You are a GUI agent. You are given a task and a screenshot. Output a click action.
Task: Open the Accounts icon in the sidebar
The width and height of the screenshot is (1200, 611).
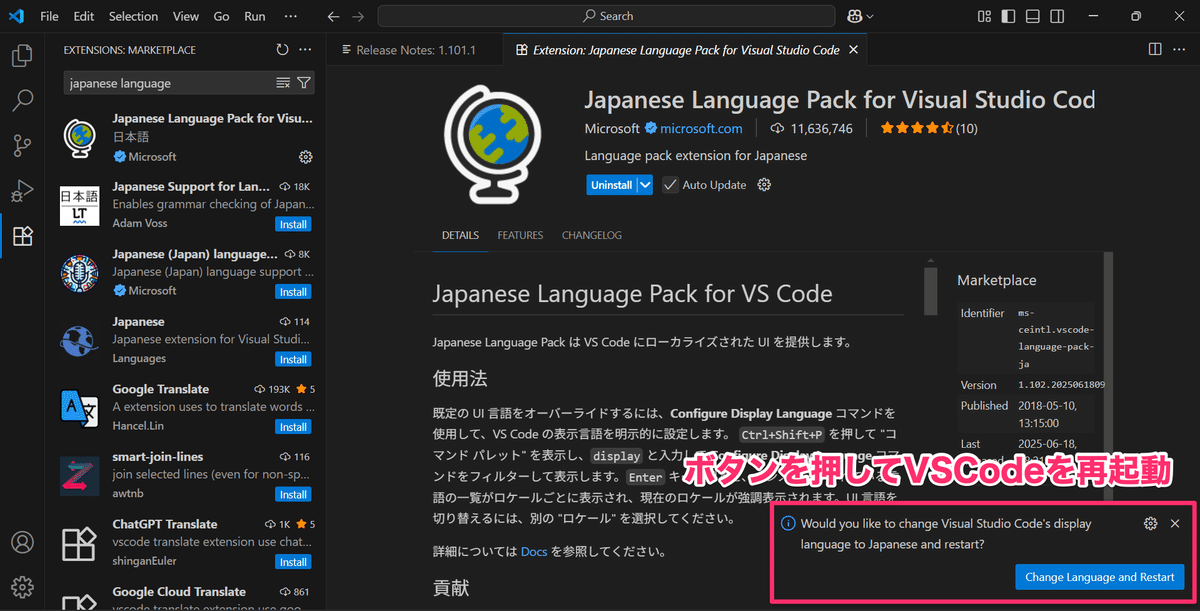pyautogui.click(x=21, y=542)
